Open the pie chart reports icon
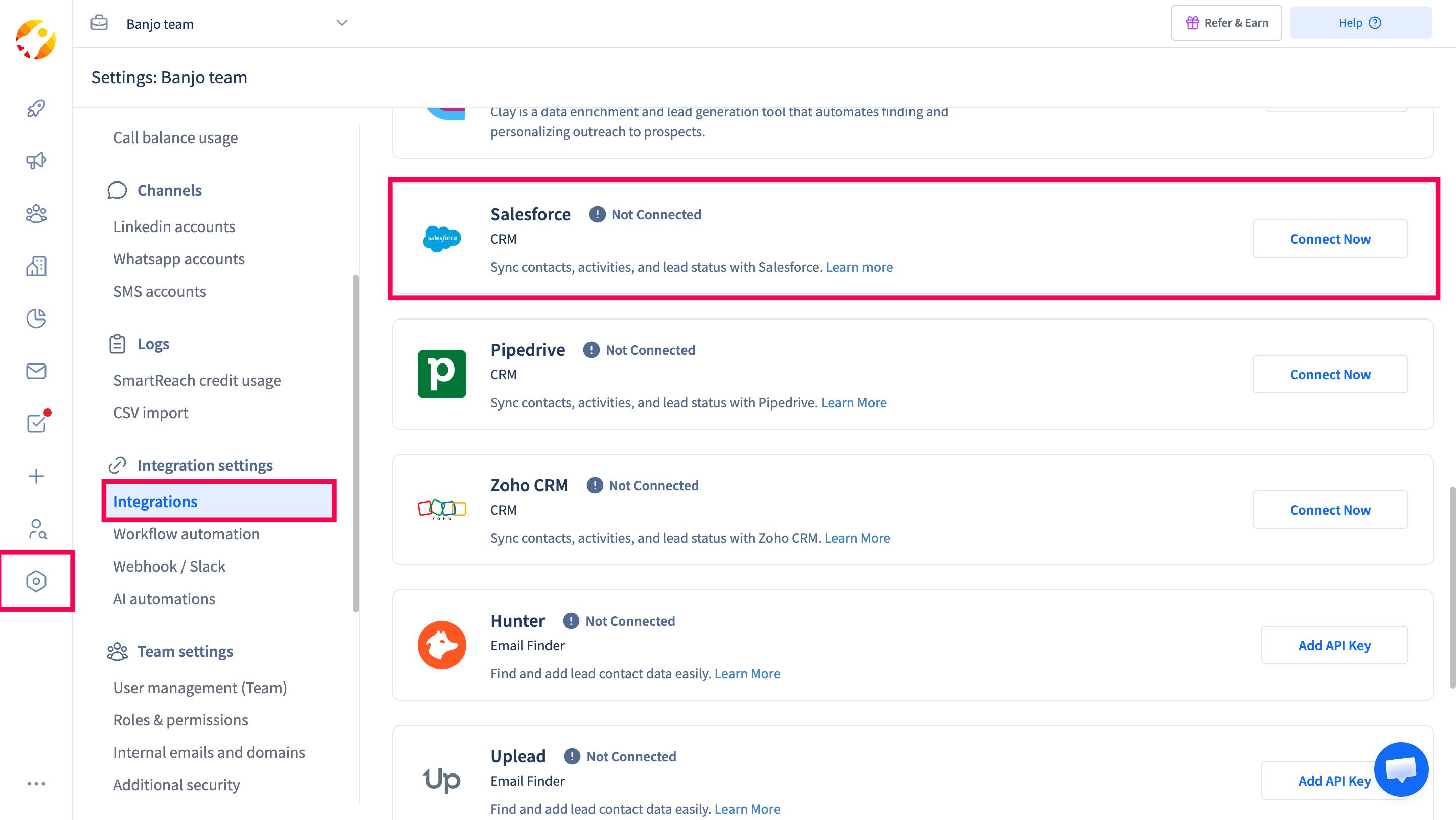1456x820 pixels. pos(36,318)
